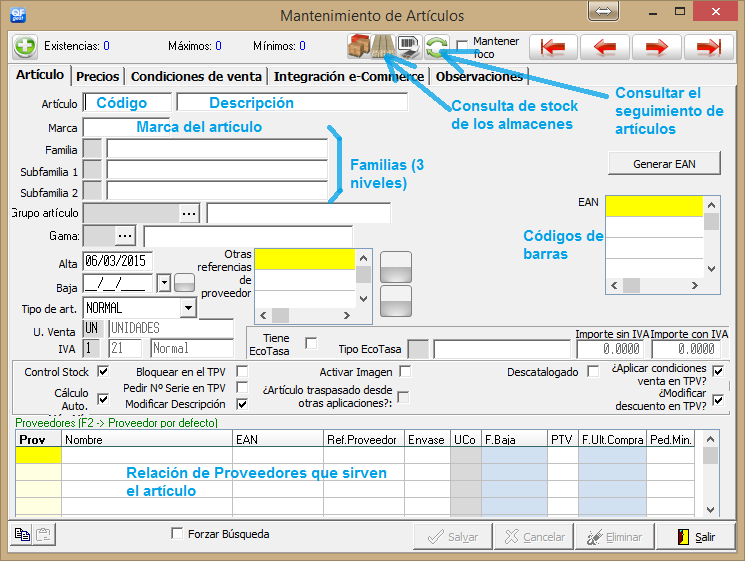
Task: Open the boxes stock icon in toolbar
Action: (x=359, y=46)
